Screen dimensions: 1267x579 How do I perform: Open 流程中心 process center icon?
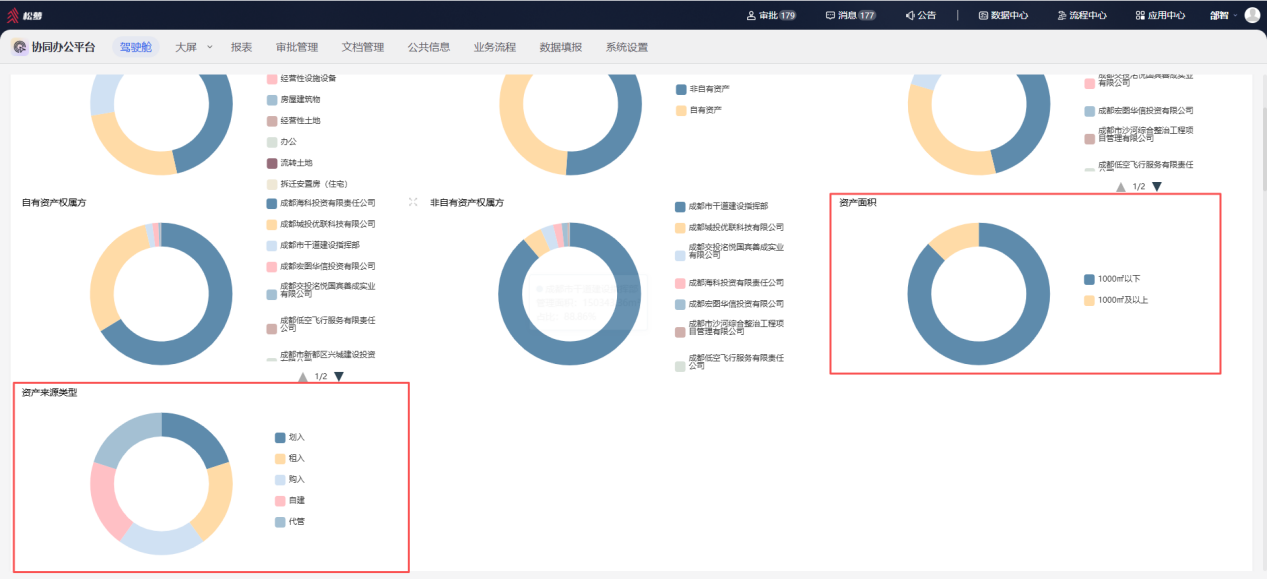coord(1062,15)
